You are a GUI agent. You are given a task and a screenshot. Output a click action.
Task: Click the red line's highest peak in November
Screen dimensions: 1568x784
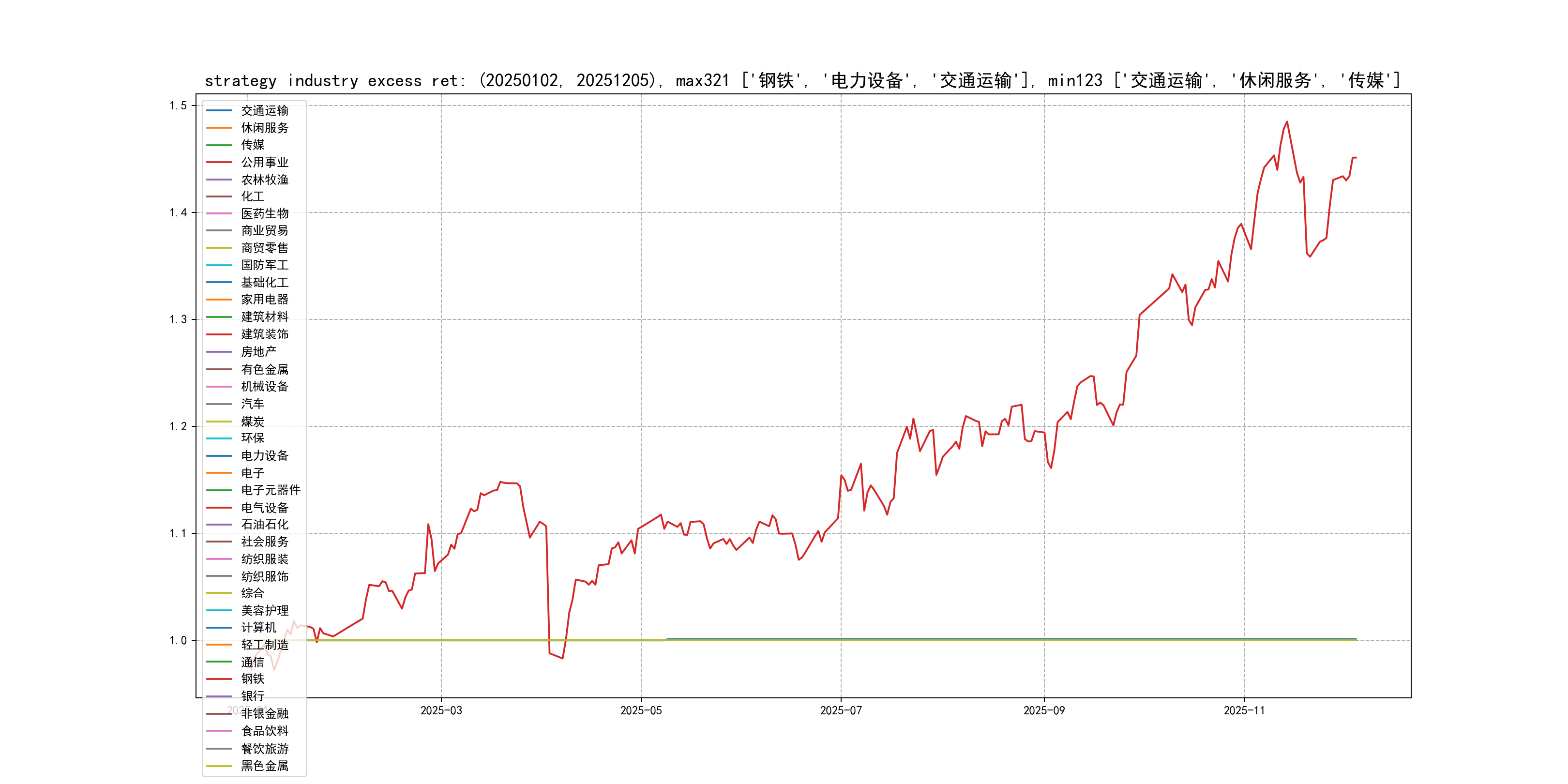[x=1287, y=122]
